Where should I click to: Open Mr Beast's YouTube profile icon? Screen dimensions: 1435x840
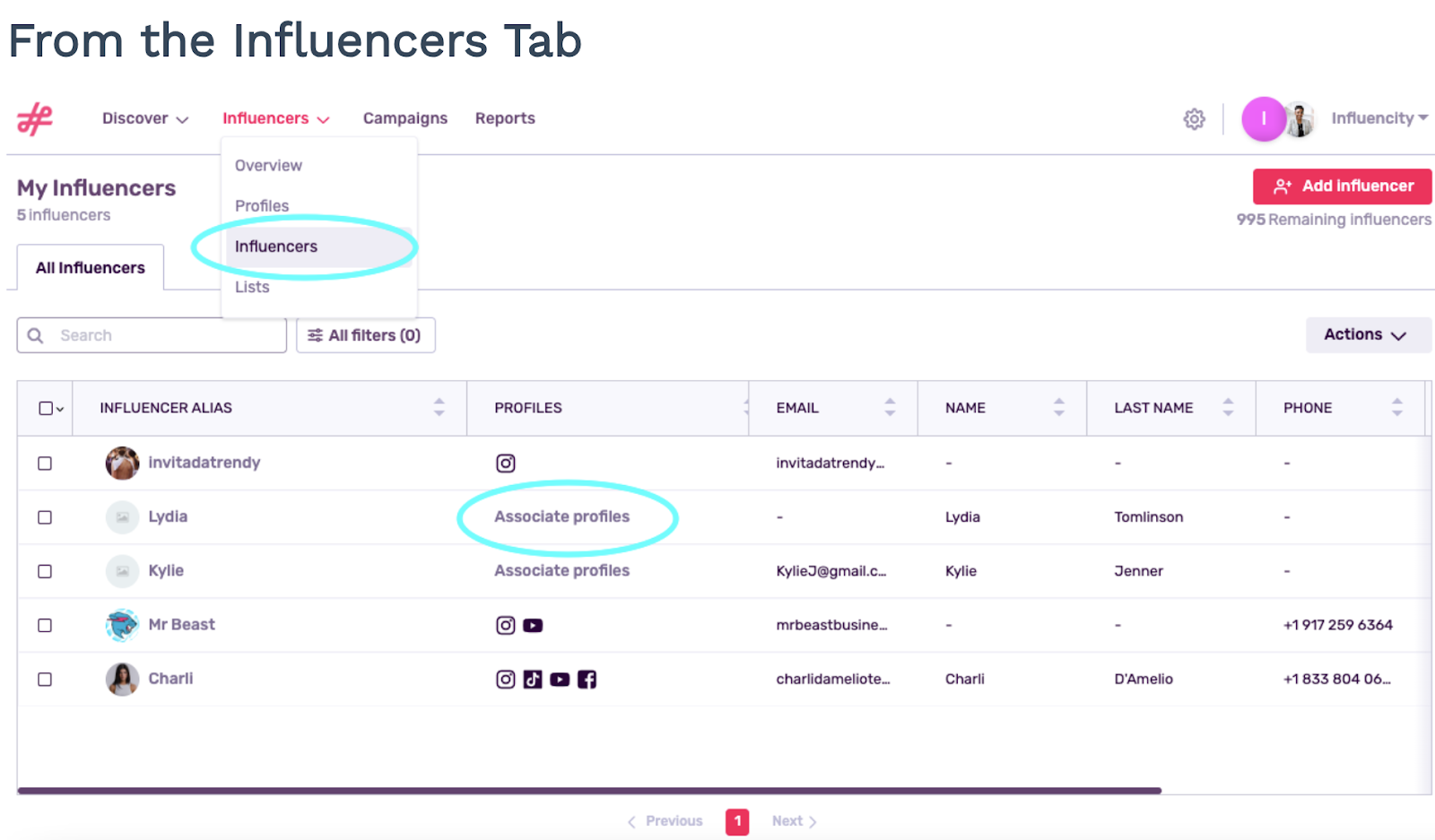coord(533,626)
